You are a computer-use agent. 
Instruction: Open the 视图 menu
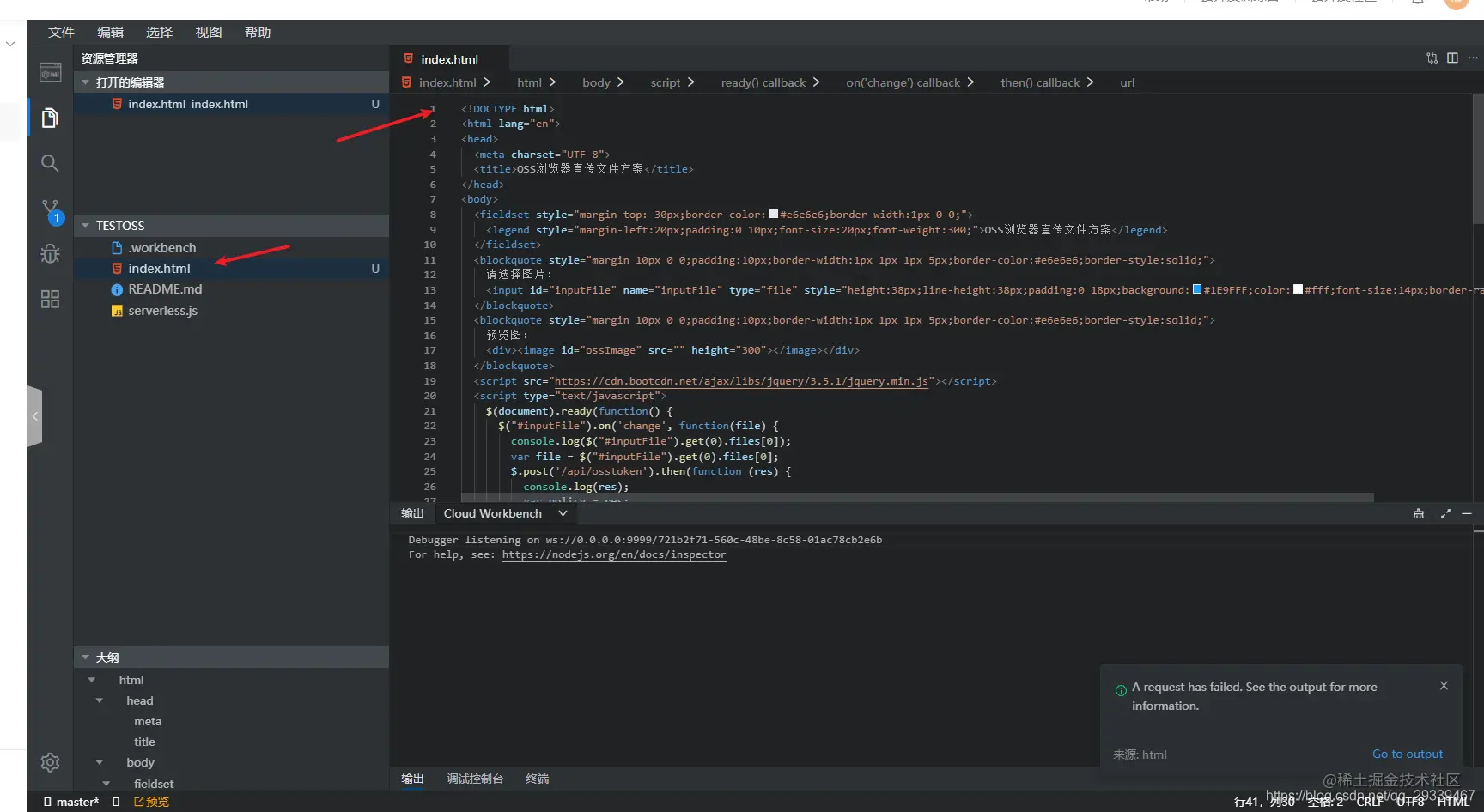click(x=208, y=32)
